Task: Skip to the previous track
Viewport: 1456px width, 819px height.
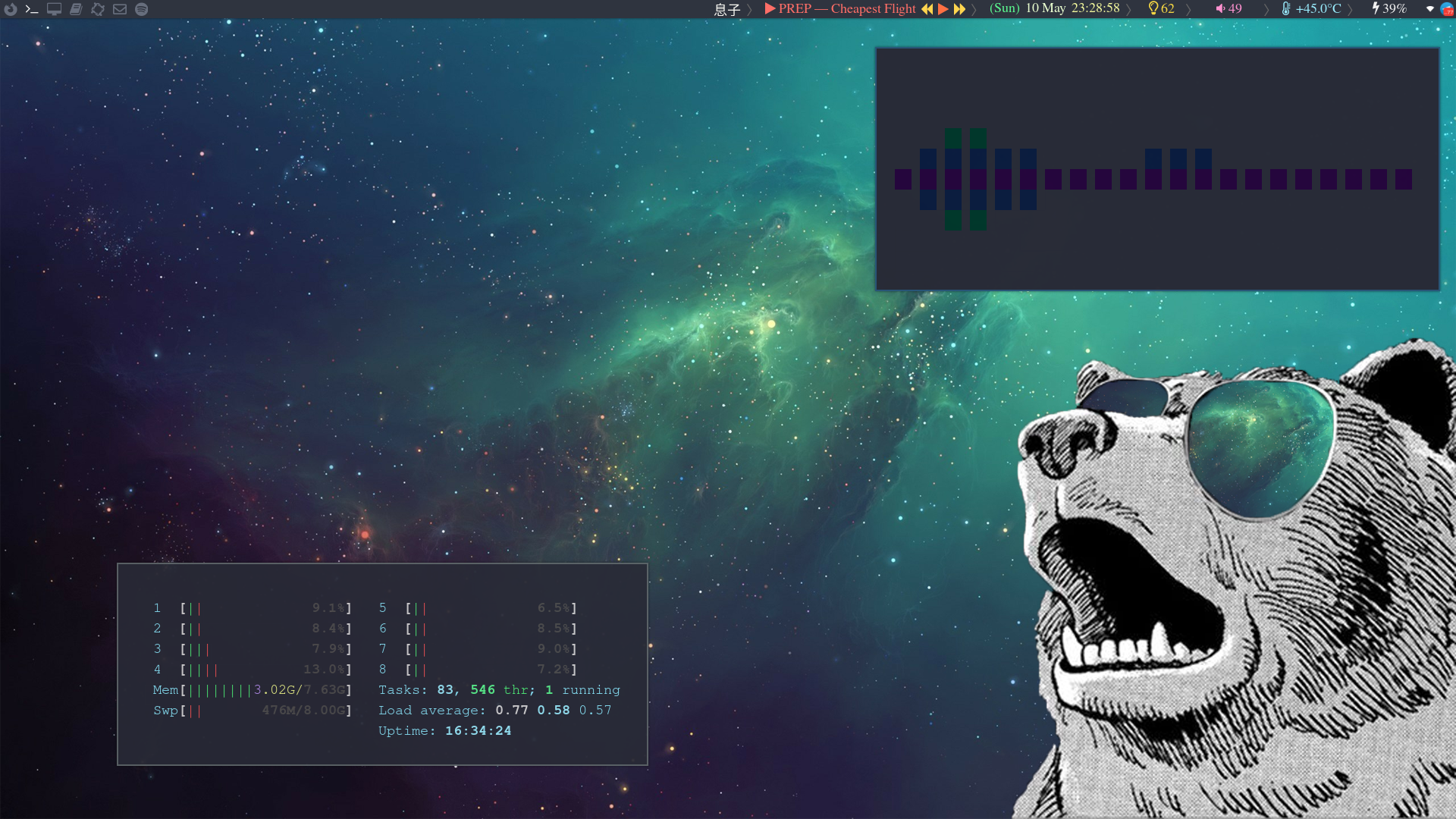Action: [x=927, y=9]
